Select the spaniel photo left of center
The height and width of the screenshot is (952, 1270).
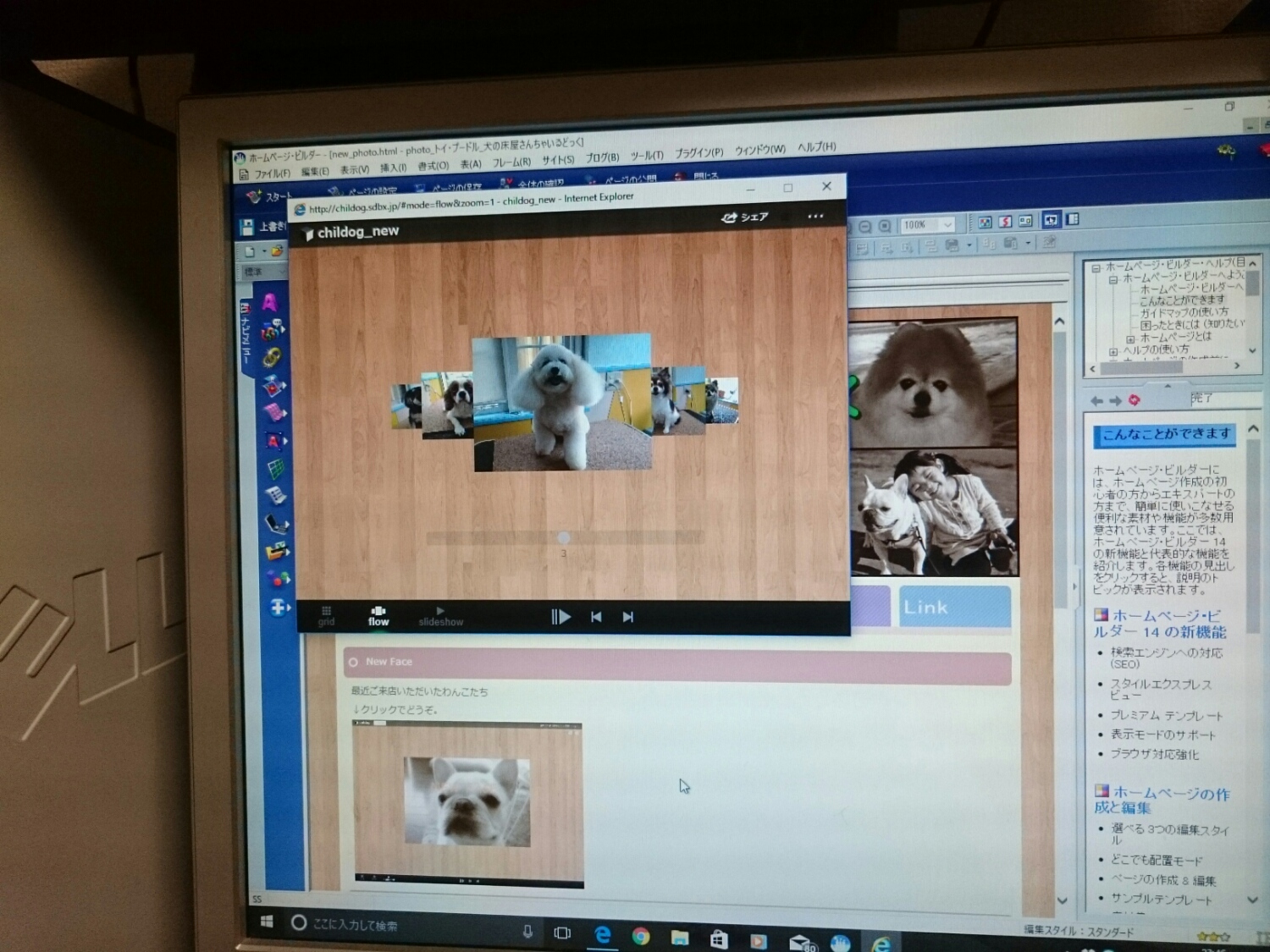[x=447, y=405]
